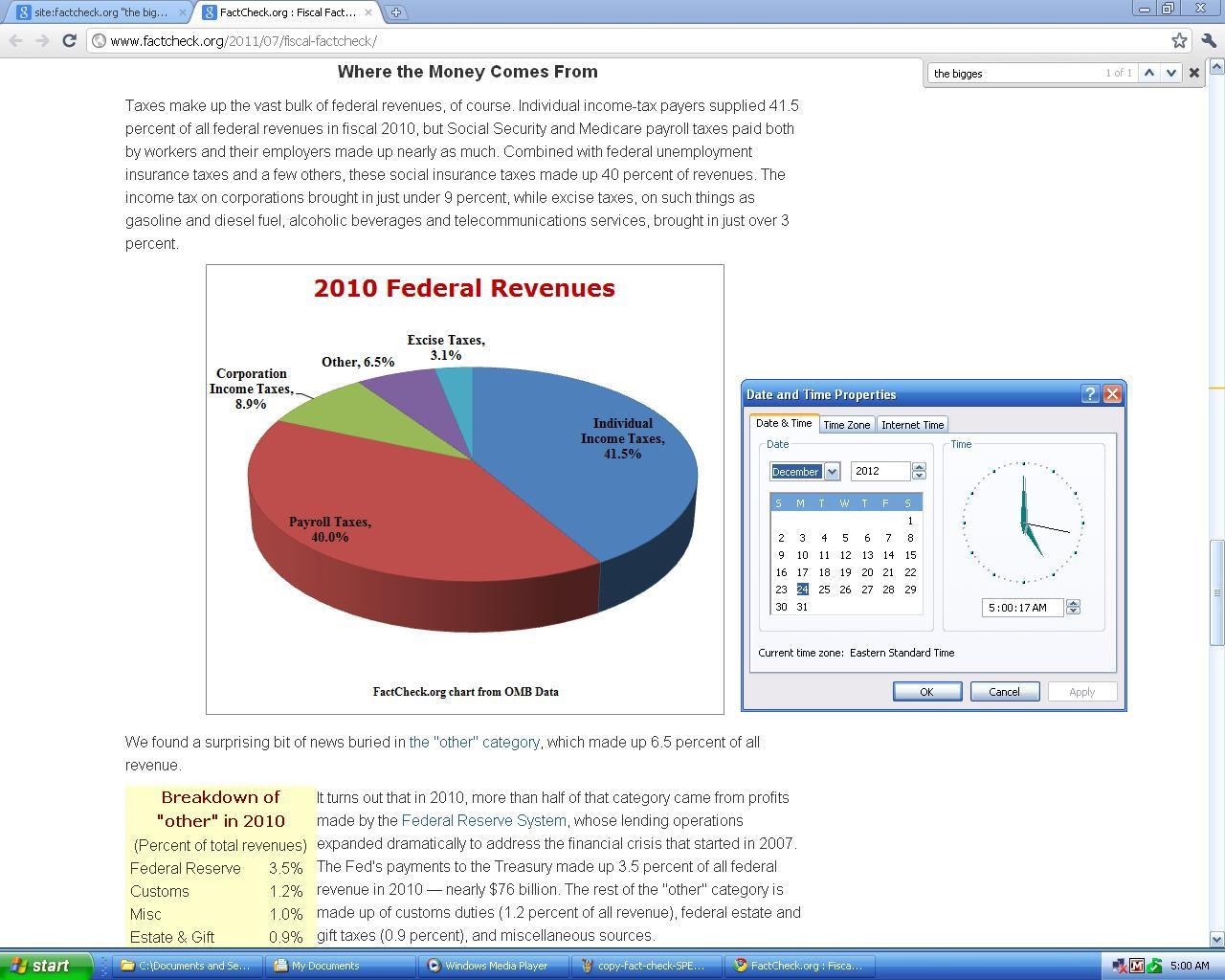Click OK in Date and Time Properties
The width and height of the screenshot is (1225, 980).
tap(926, 691)
